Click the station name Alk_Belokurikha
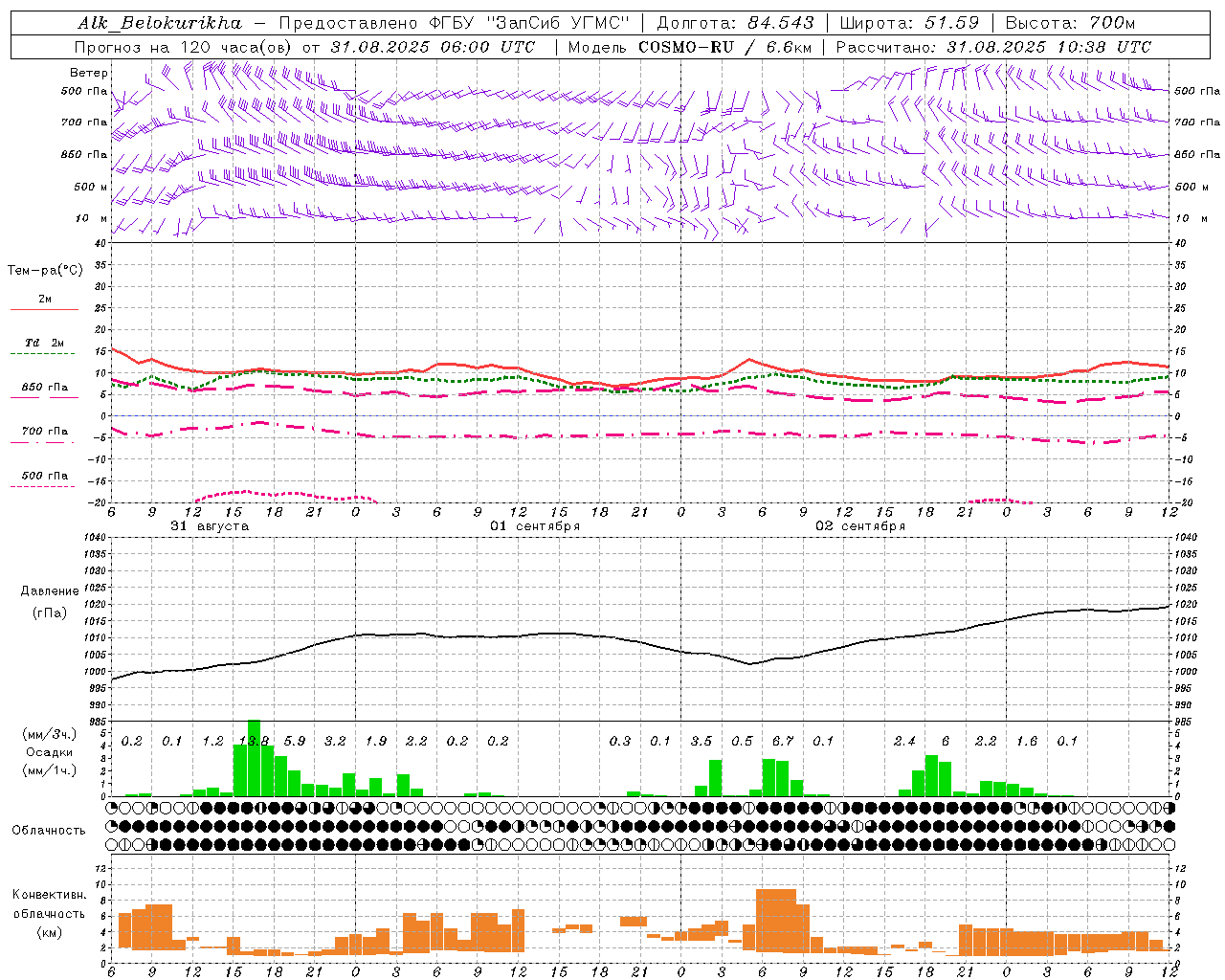Image resolution: width=1225 pixels, height=980 pixels. 160,23
